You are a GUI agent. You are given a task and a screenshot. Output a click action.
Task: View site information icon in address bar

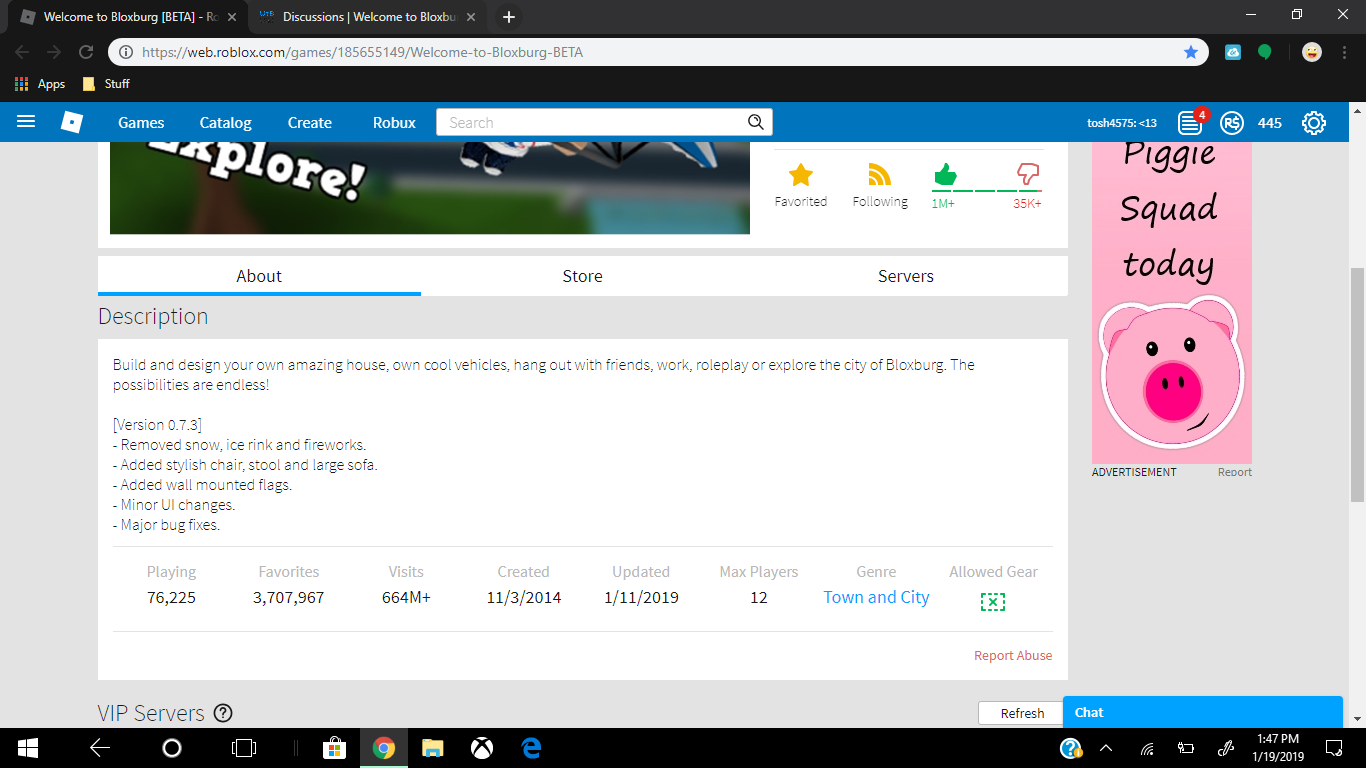126,52
